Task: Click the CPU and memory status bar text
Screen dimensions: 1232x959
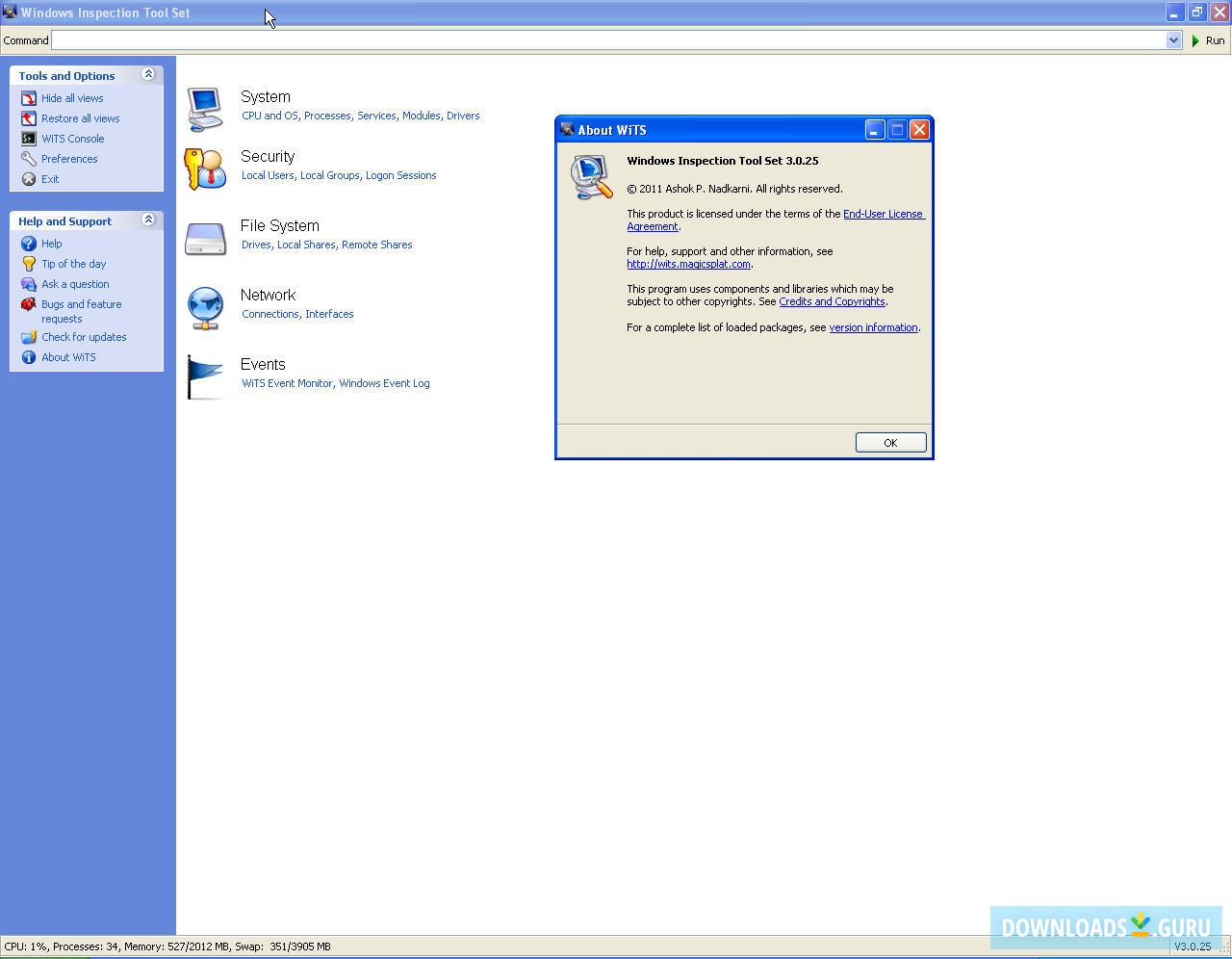Action: point(167,946)
